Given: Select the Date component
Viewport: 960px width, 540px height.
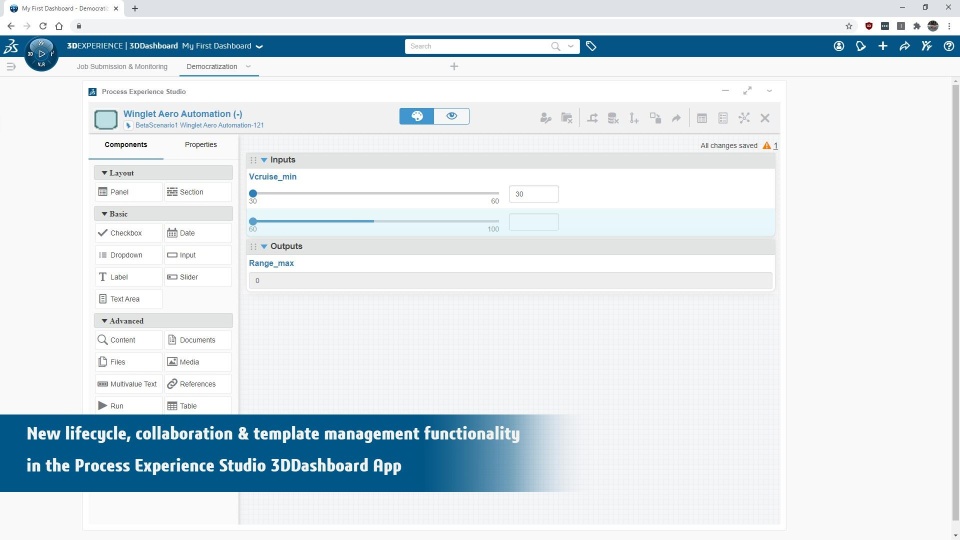Looking at the screenshot, I should click(x=198, y=233).
